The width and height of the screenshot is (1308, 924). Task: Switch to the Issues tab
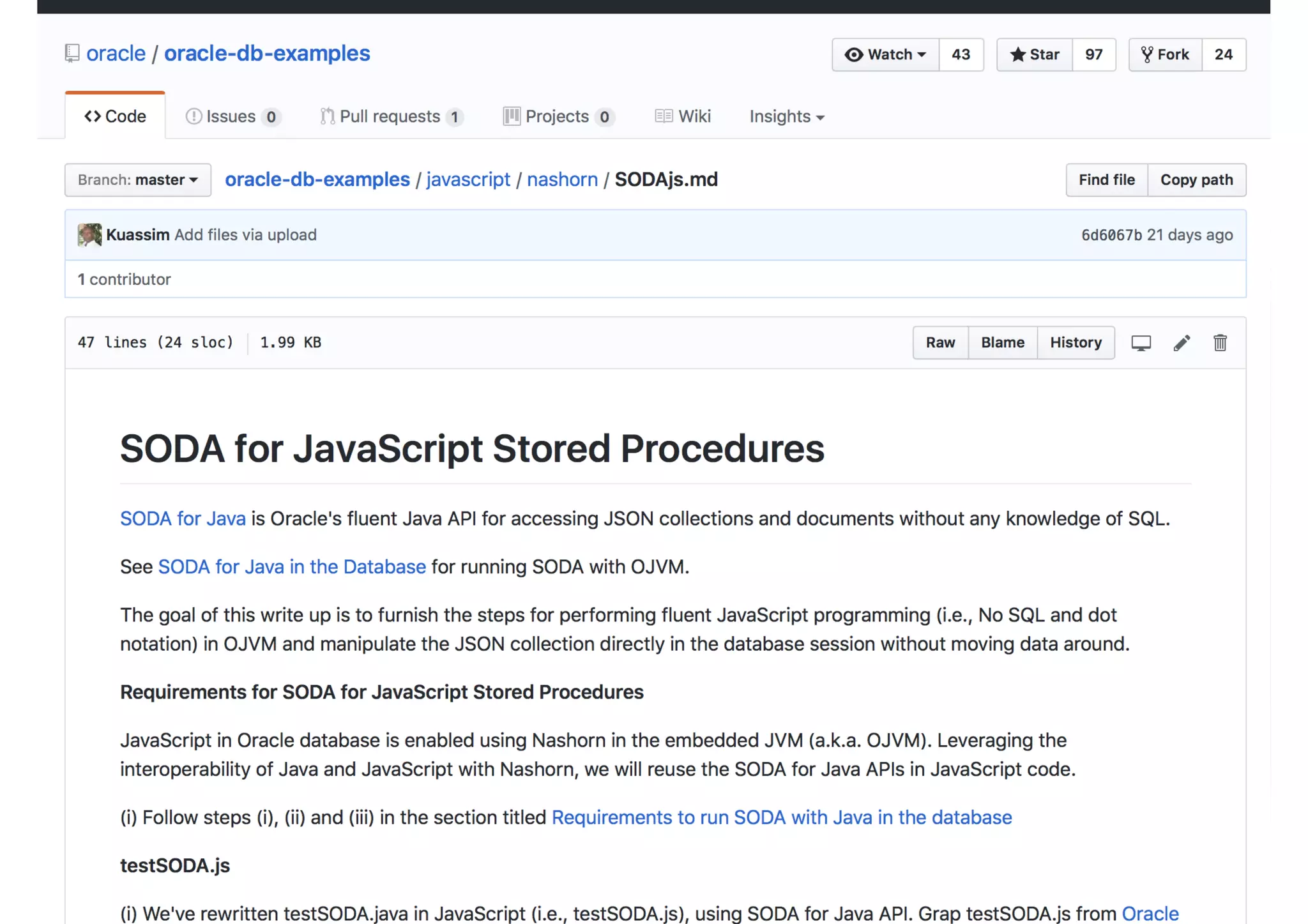click(x=232, y=116)
